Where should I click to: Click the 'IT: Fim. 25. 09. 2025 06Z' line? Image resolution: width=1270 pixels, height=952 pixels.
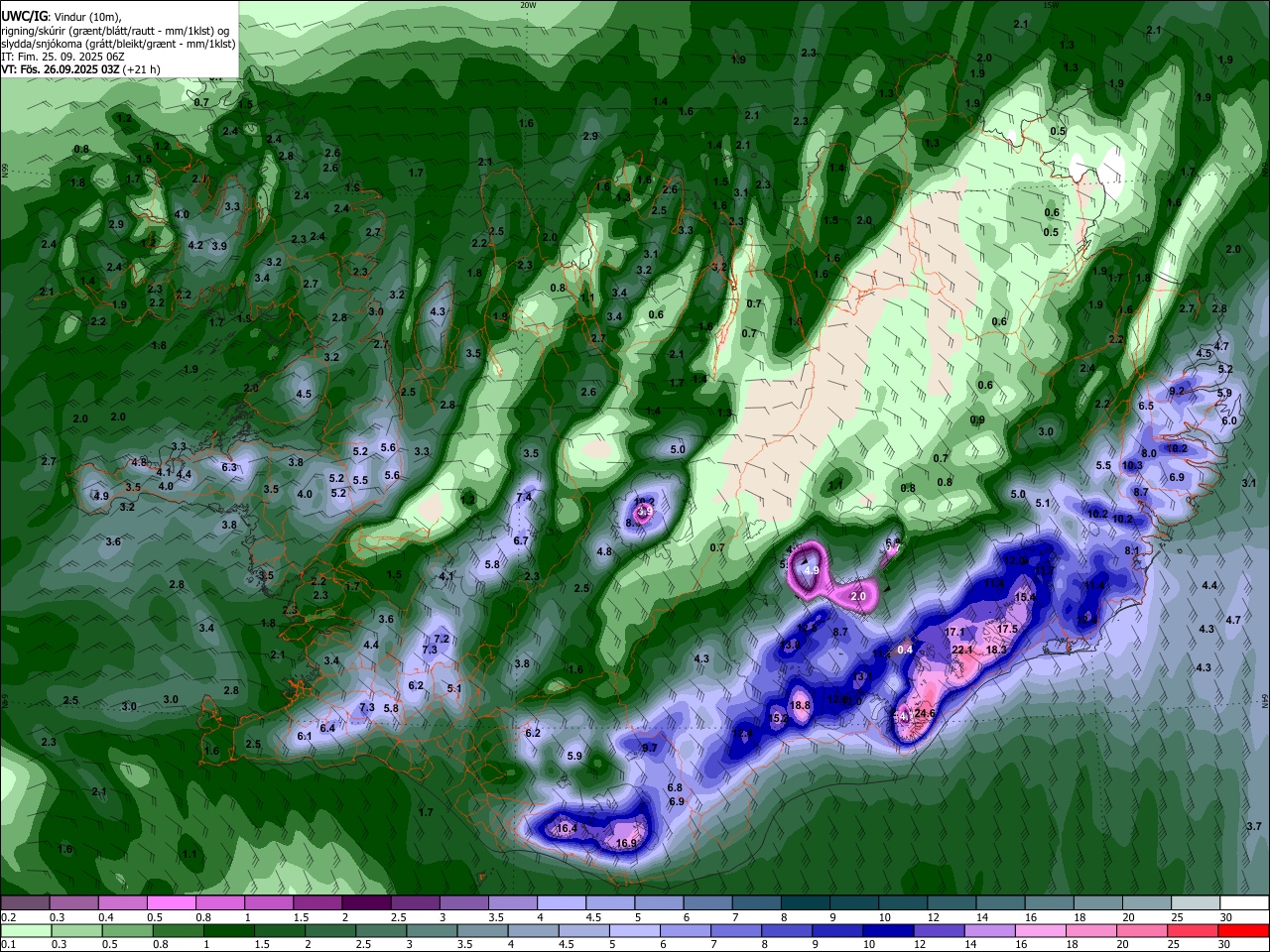click(63, 57)
